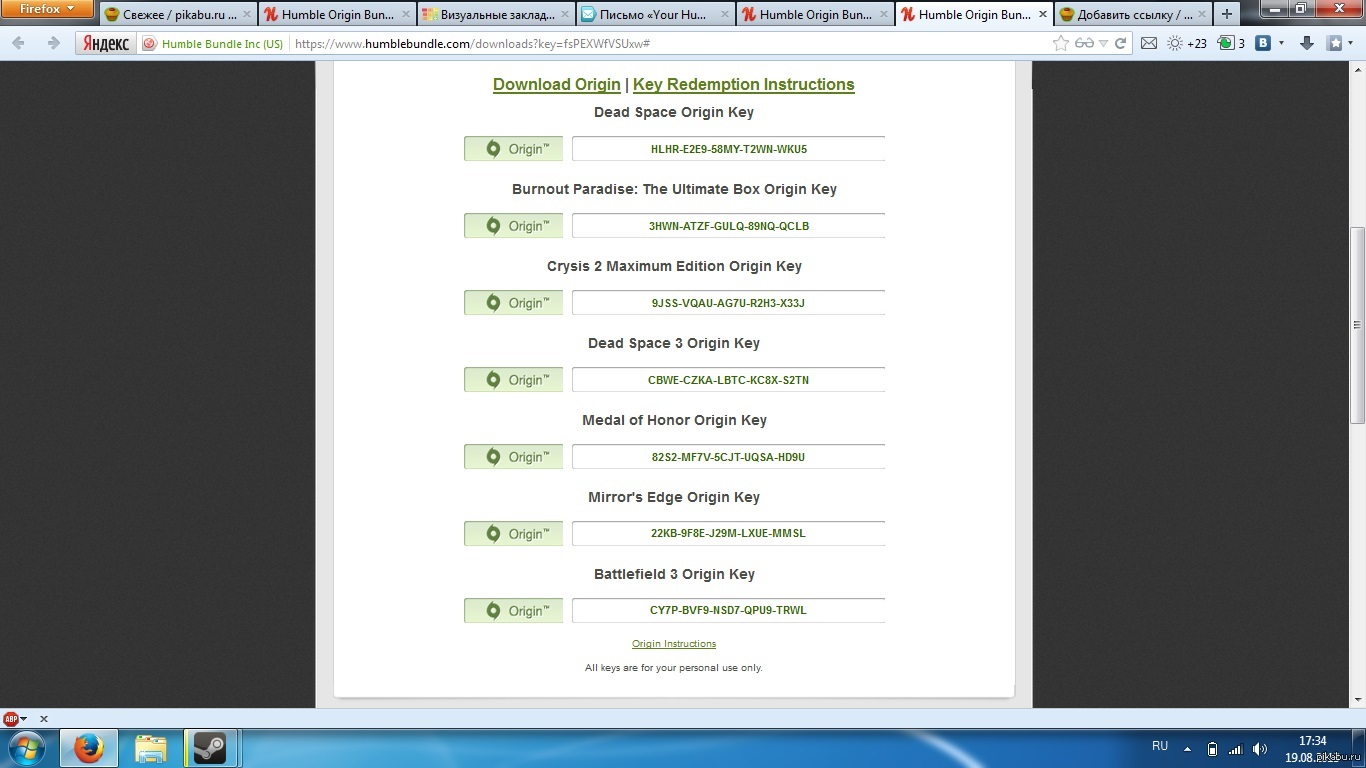
Task: Switch to the Добавить ссылку tab
Action: tap(1133, 15)
